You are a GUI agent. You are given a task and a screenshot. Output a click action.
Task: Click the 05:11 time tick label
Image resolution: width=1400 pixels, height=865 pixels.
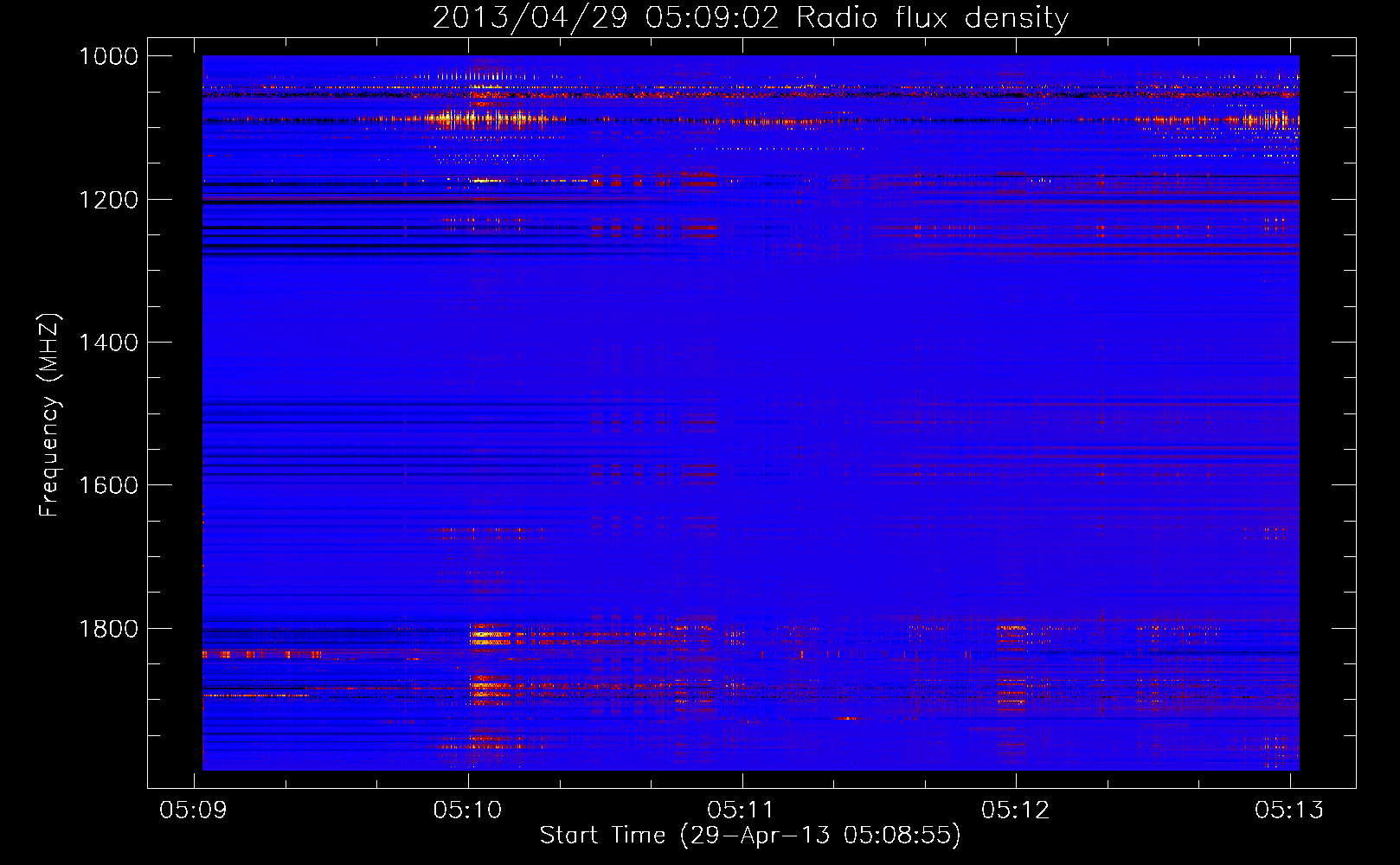(x=742, y=810)
